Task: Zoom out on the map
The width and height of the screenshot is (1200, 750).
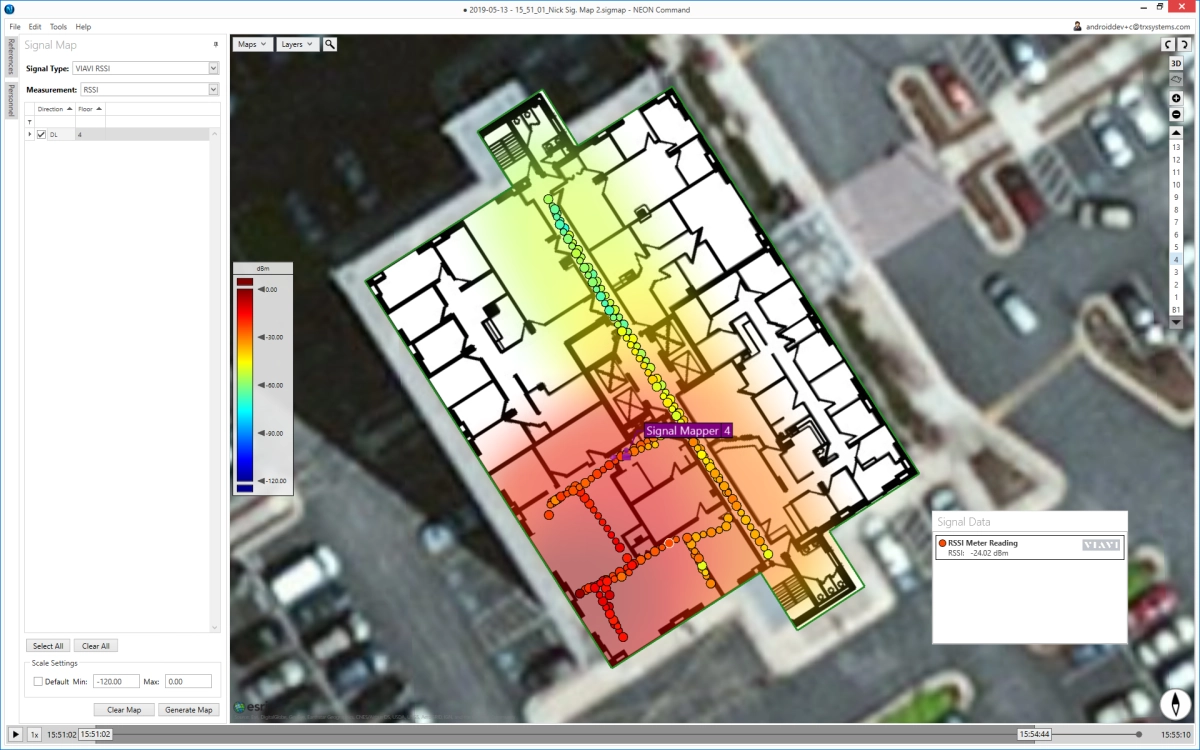Action: (1176, 114)
